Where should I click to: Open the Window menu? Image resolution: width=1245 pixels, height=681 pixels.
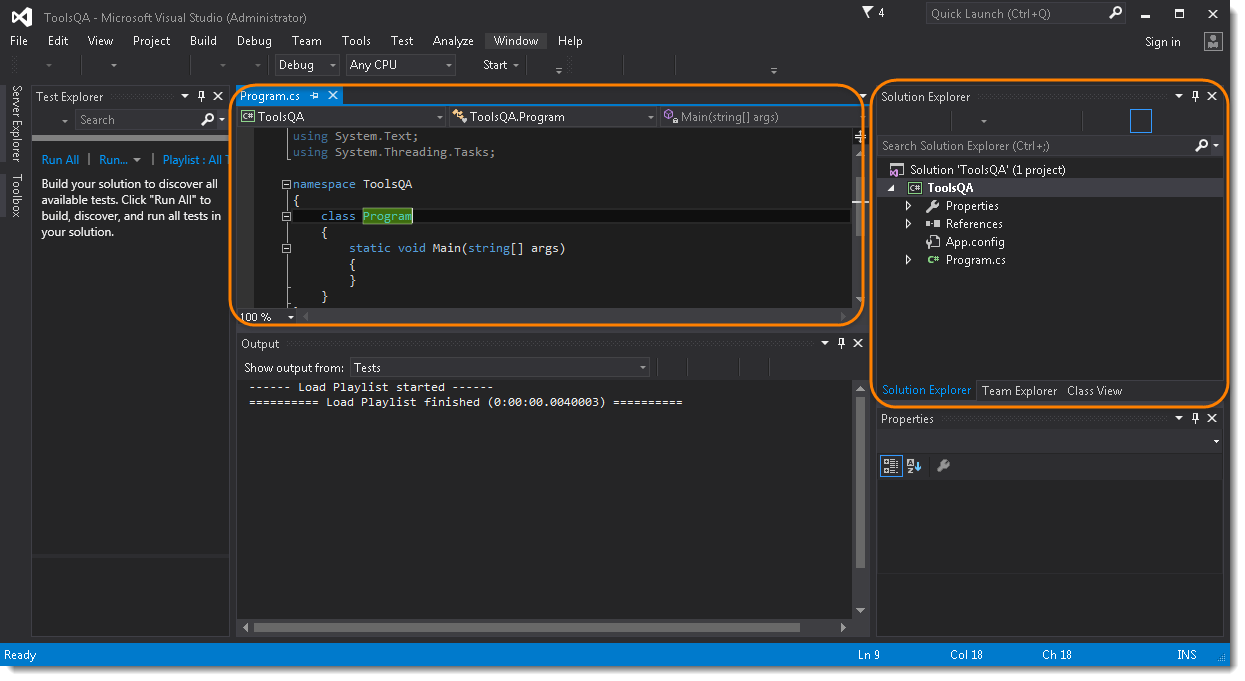pyautogui.click(x=516, y=41)
